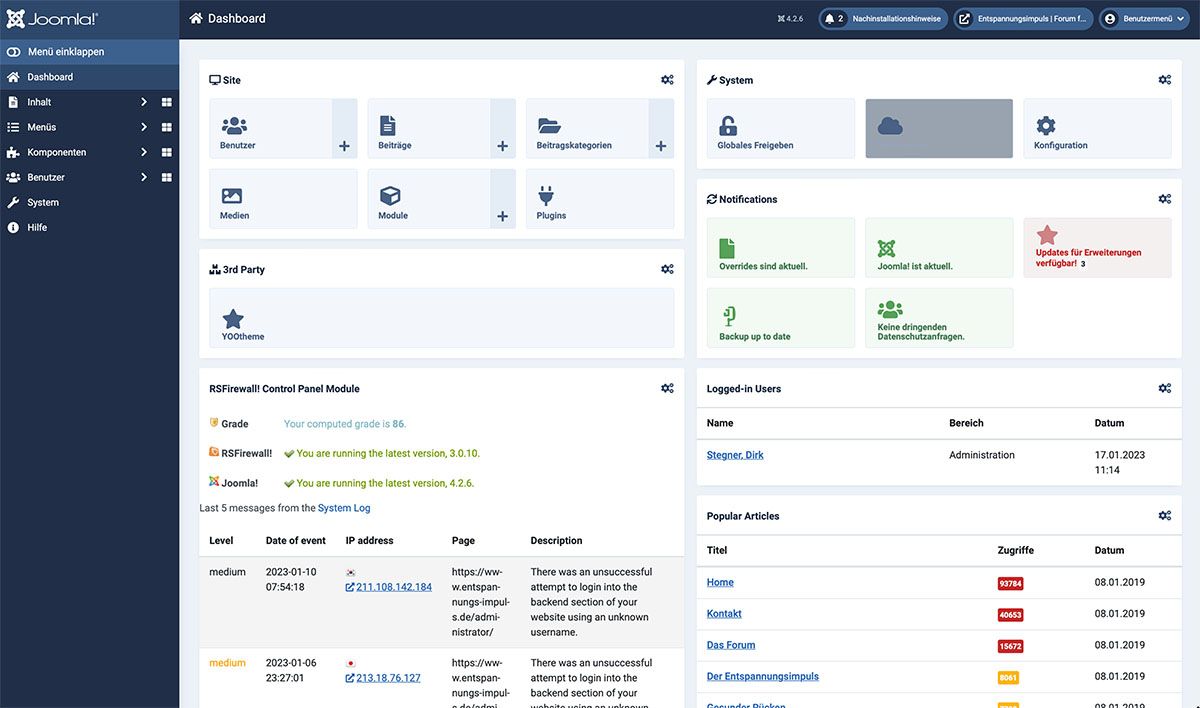Open Popular Articles module settings gear

click(x=1165, y=515)
